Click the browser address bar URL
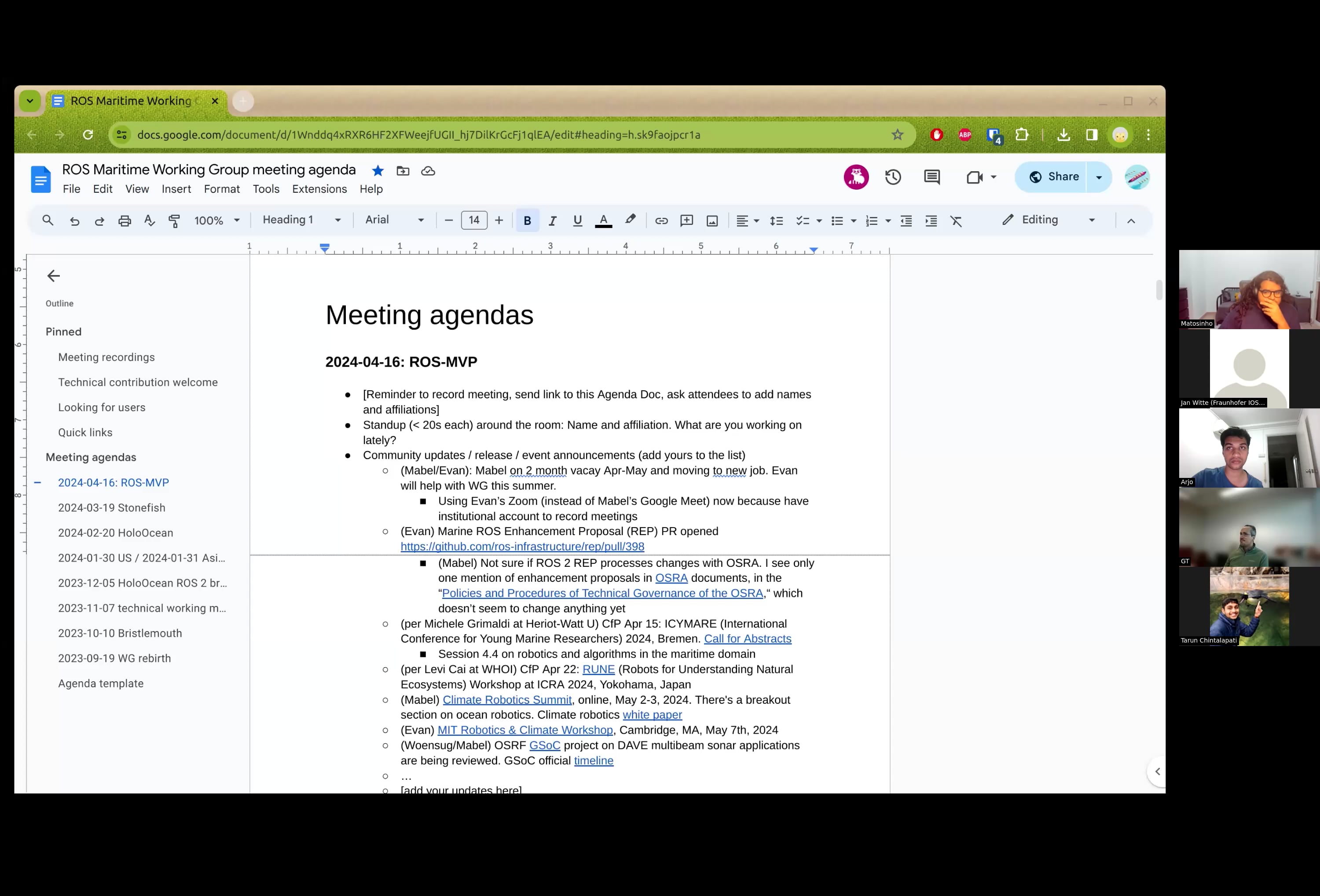Viewport: 1320px width, 896px height. [x=418, y=135]
